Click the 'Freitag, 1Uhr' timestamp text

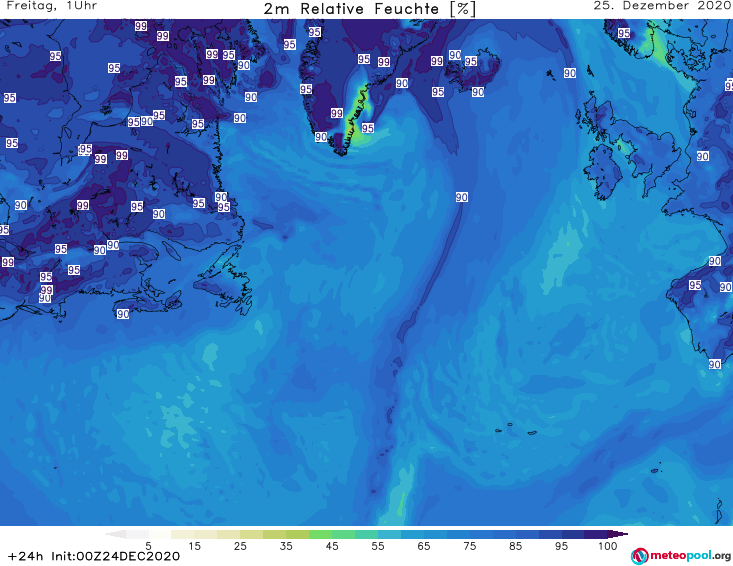[x=52, y=6]
